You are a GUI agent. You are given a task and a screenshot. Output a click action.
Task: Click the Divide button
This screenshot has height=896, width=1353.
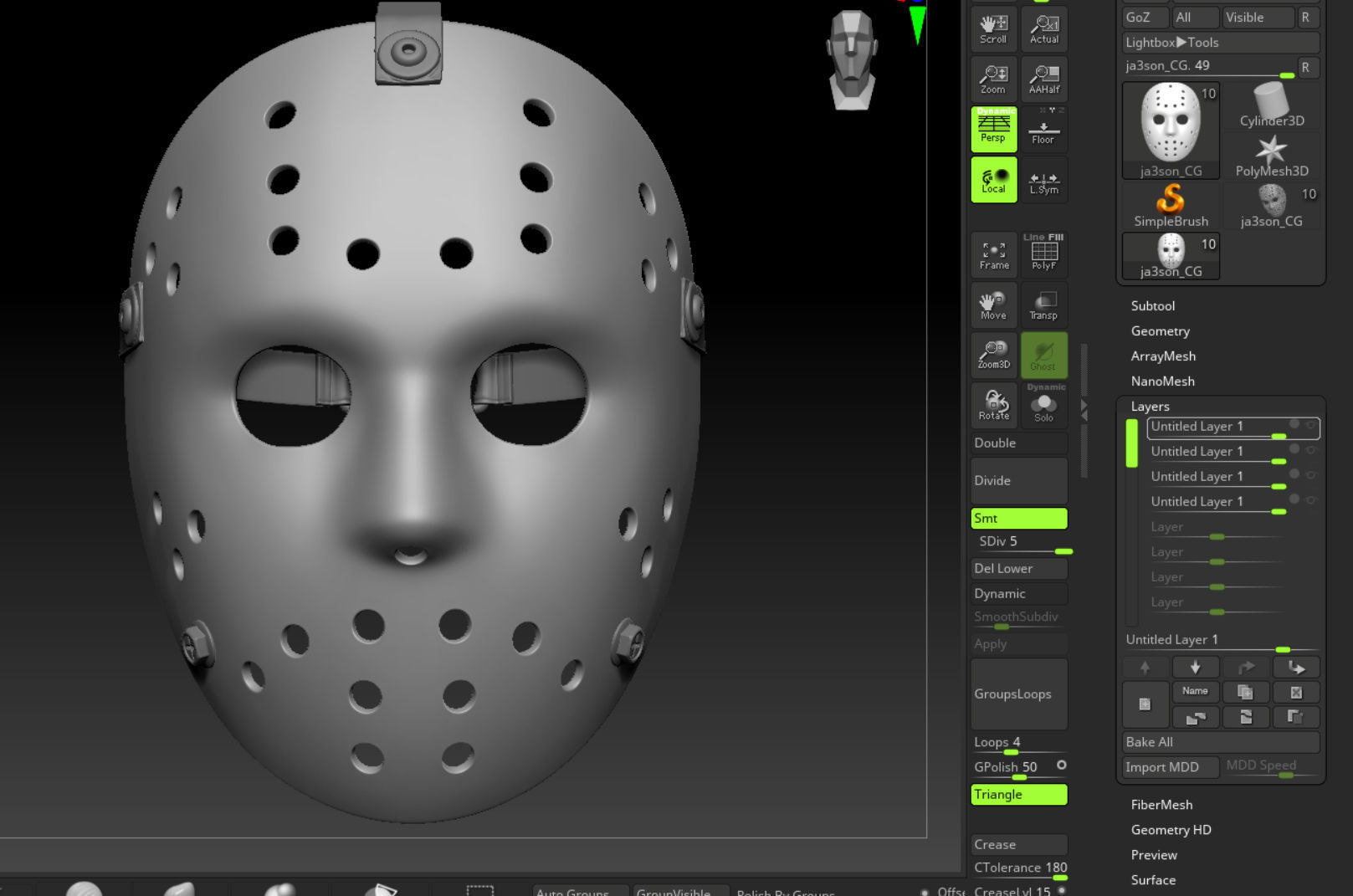[x=1018, y=480]
